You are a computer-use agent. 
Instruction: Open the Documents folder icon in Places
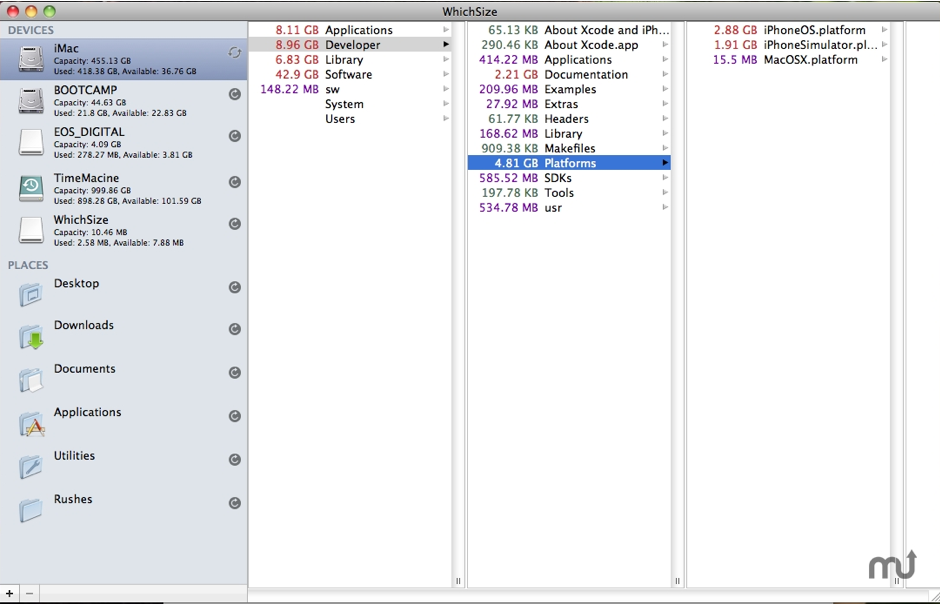pyautogui.click(x=31, y=379)
